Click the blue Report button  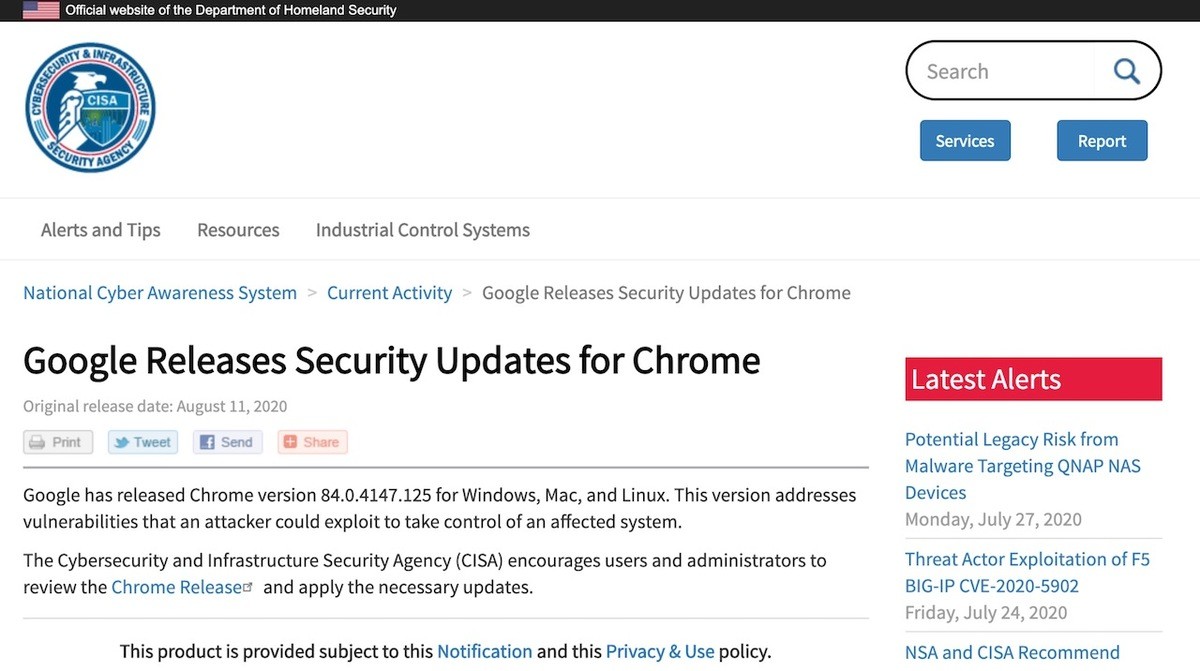pos(1102,141)
